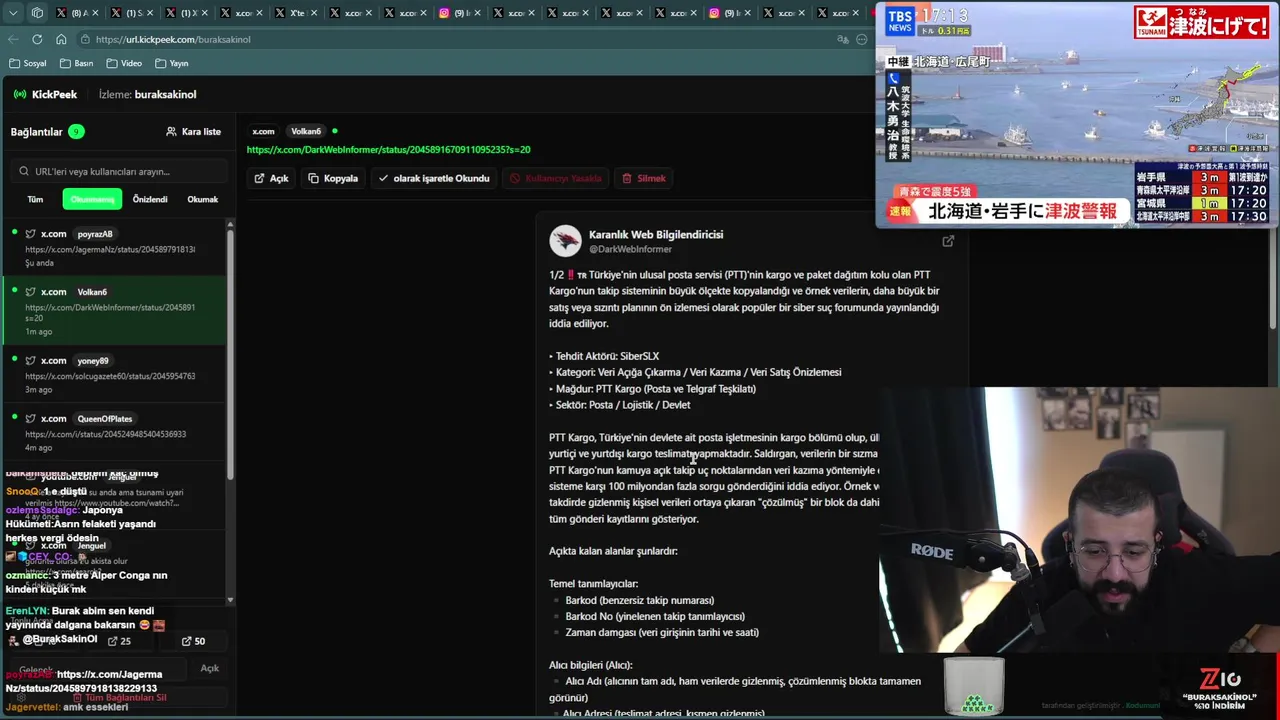This screenshot has height=720, width=1280.
Task: Click the URL or user search field
Action: tap(119, 171)
